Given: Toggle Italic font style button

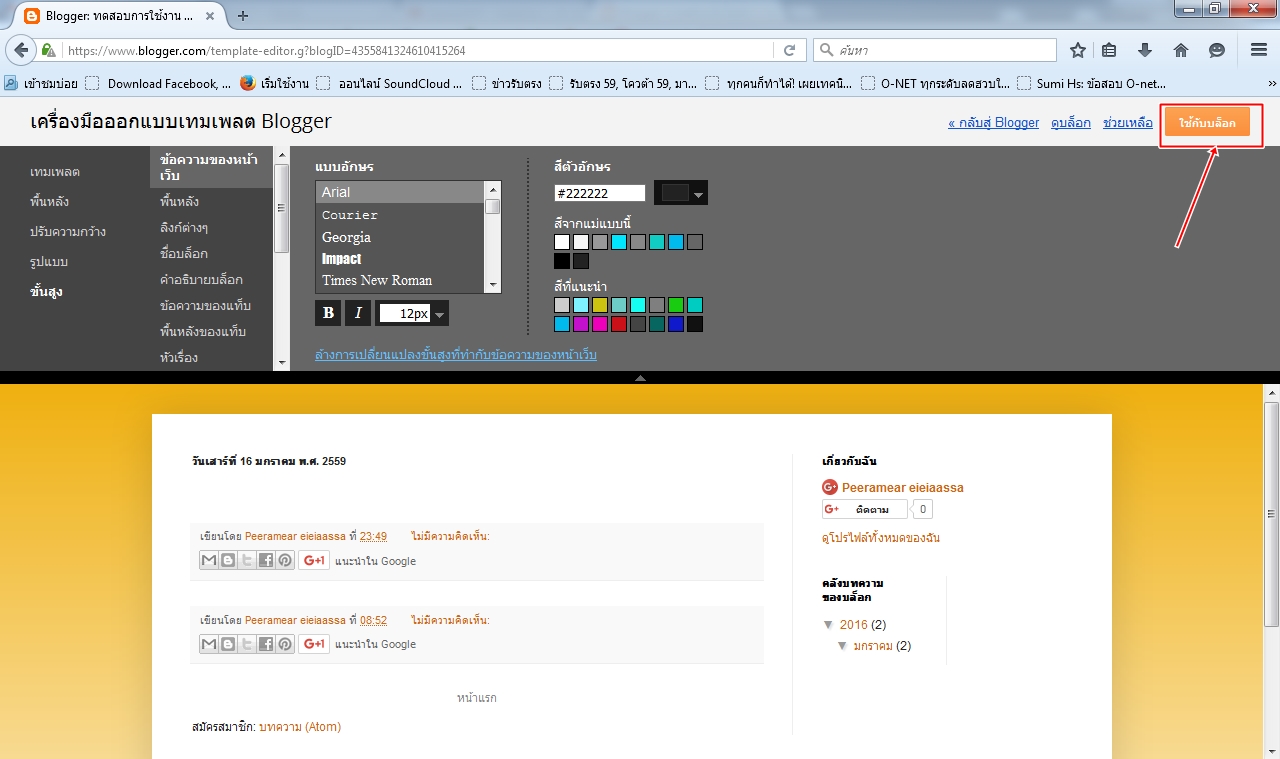Looking at the screenshot, I should [358, 313].
